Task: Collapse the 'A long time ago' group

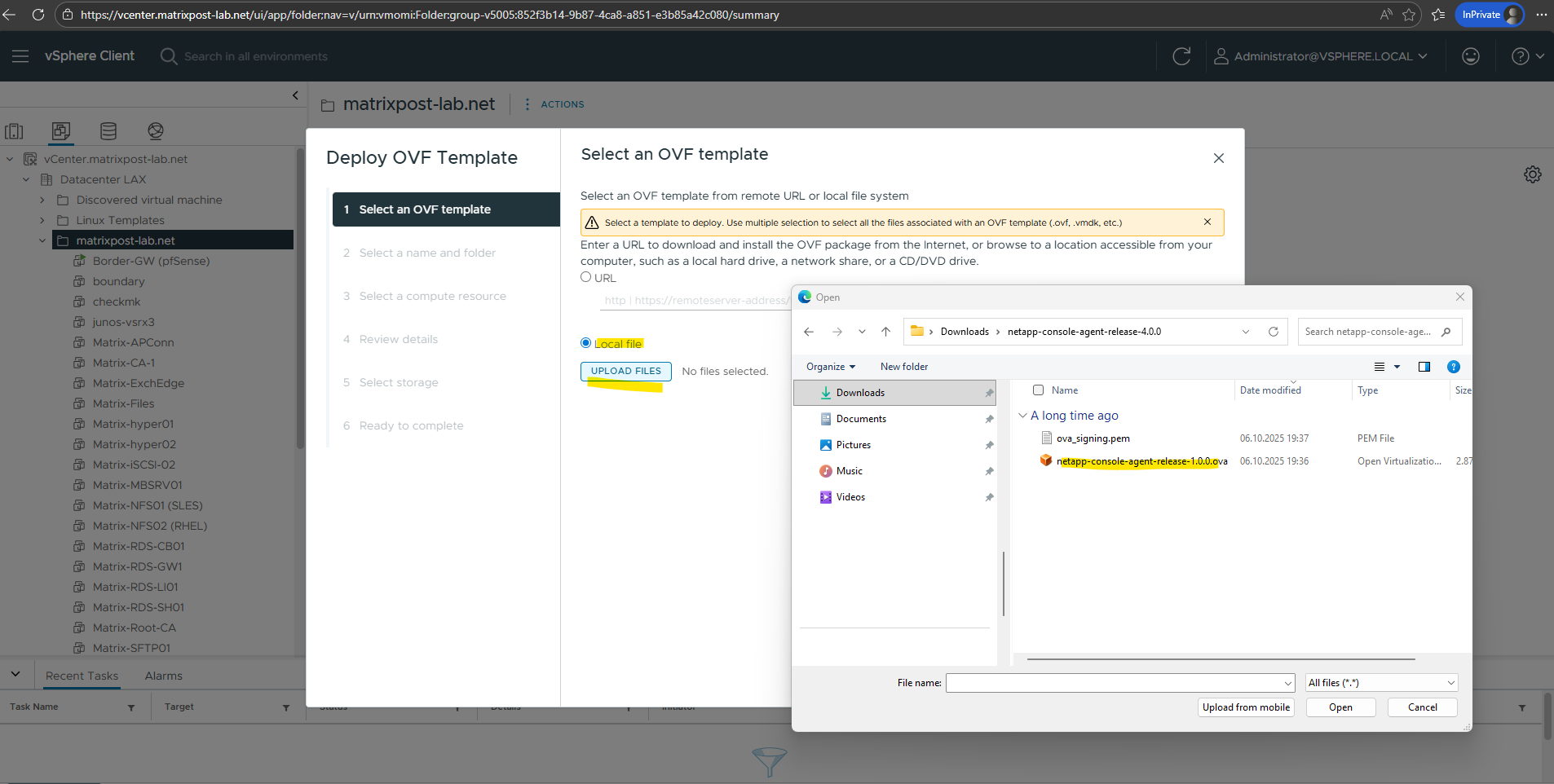Action: click(1022, 416)
